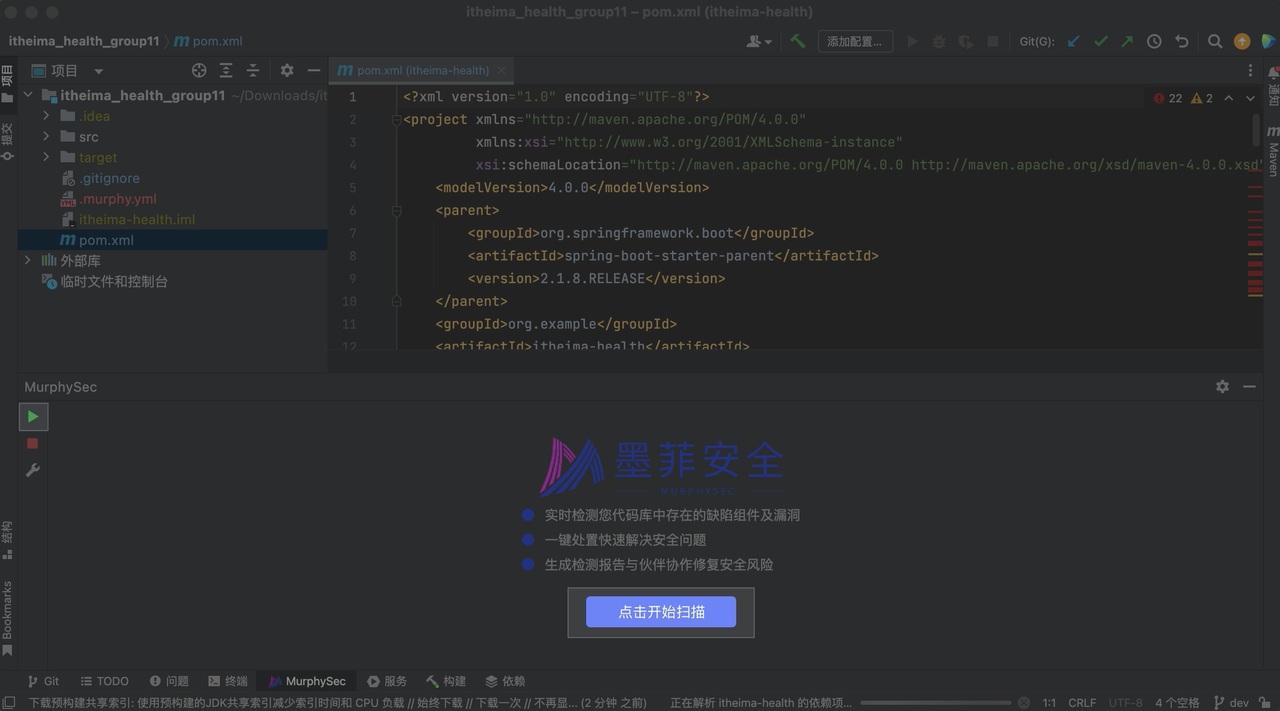Image resolution: width=1280 pixels, height=711 pixels.
Task: Click the 添加配置 button
Action: pyautogui.click(x=854, y=41)
